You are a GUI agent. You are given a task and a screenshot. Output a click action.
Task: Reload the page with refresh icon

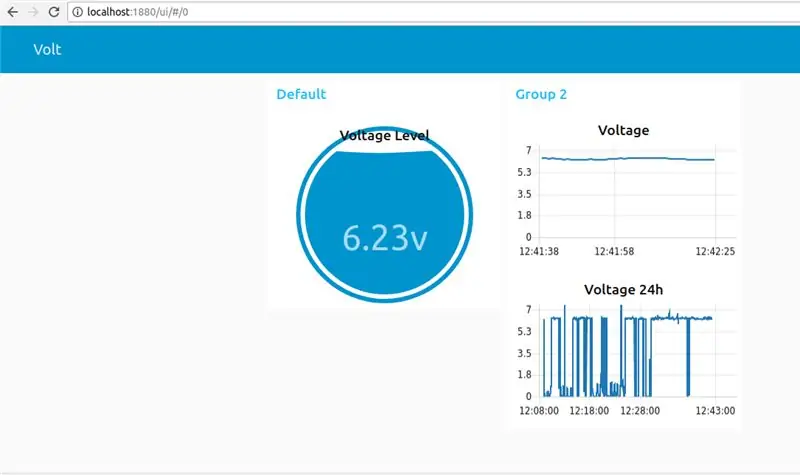[54, 12]
